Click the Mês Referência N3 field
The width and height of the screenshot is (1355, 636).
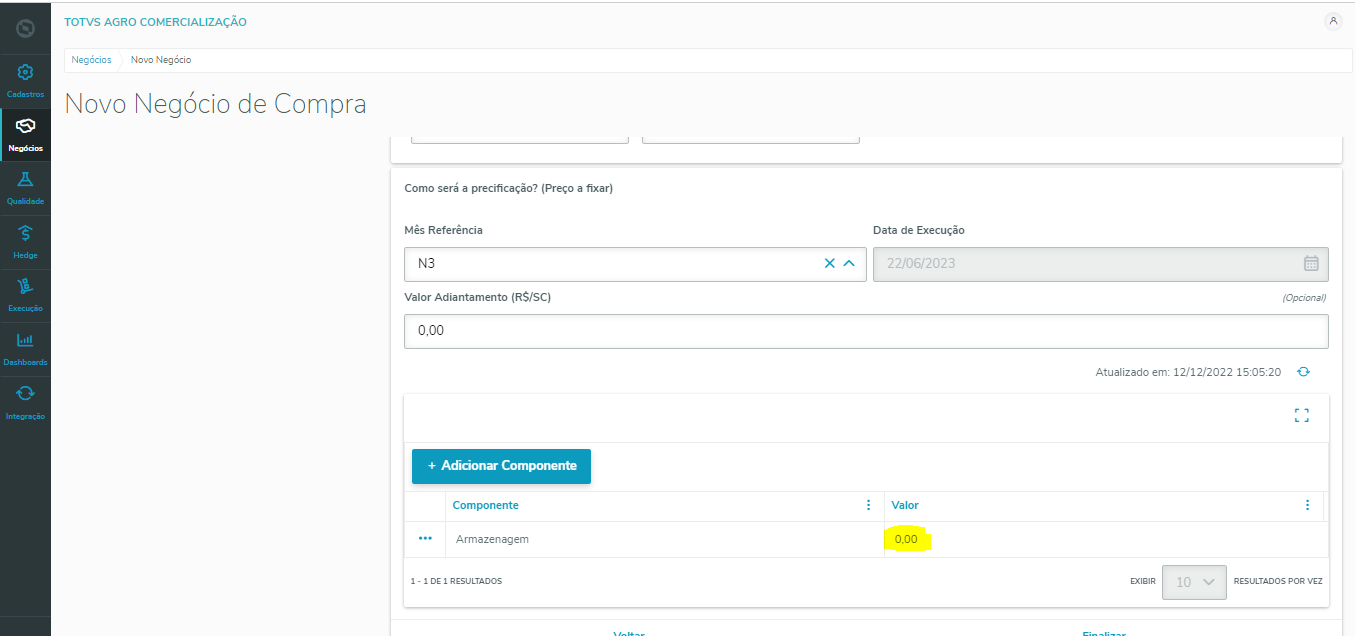click(x=635, y=264)
